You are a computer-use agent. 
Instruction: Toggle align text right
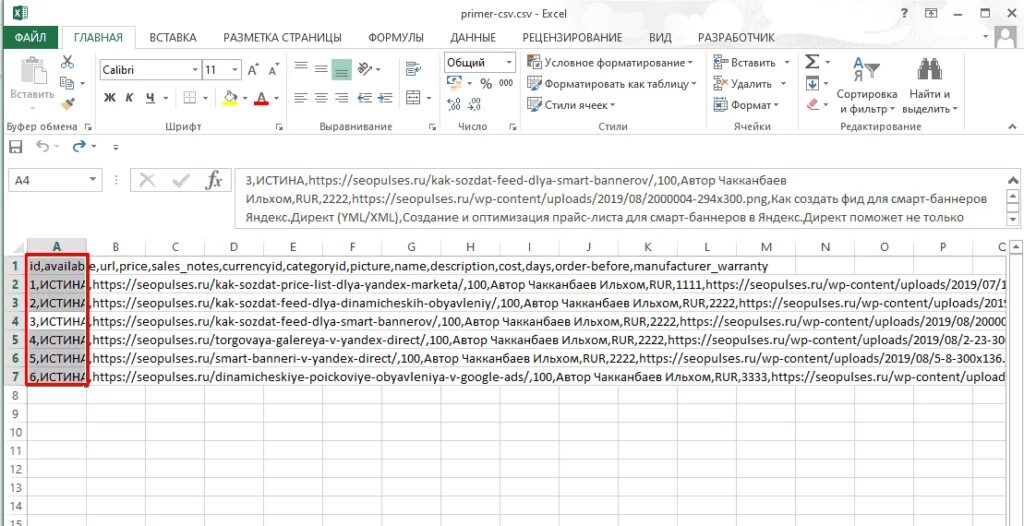tap(341, 98)
